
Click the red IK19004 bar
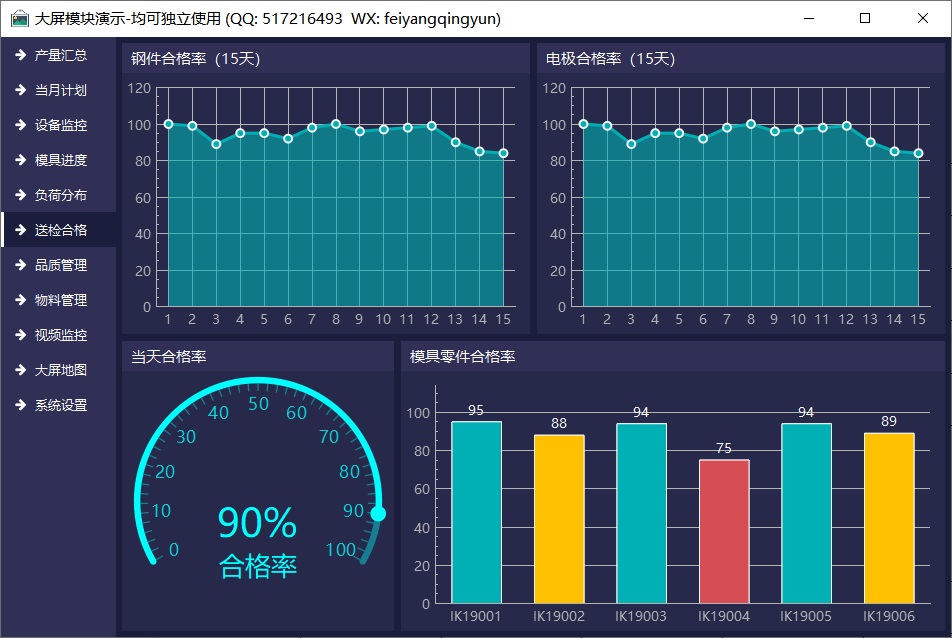[x=724, y=531]
